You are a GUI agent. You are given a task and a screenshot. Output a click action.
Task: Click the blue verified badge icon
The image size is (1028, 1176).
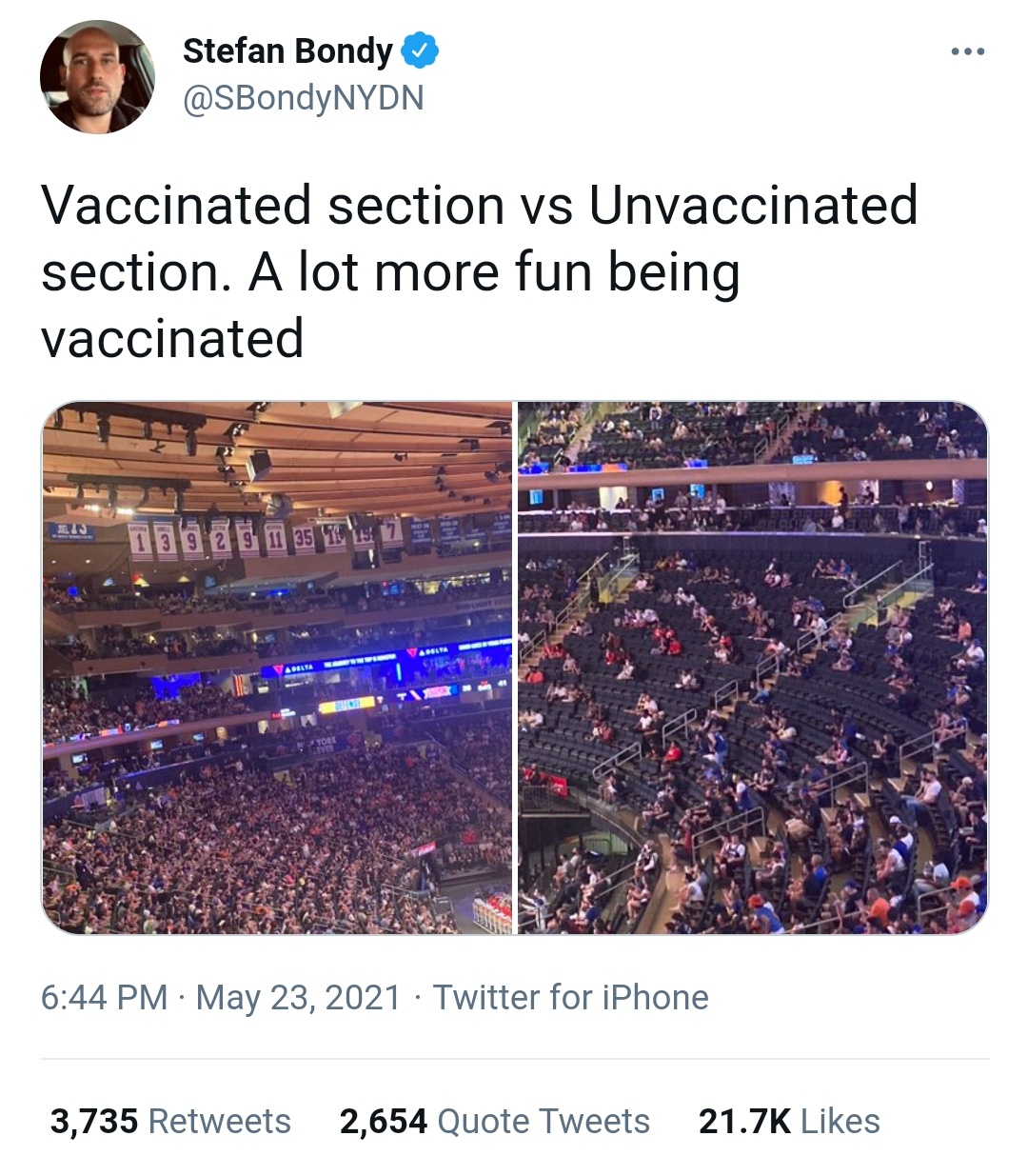tap(420, 50)
